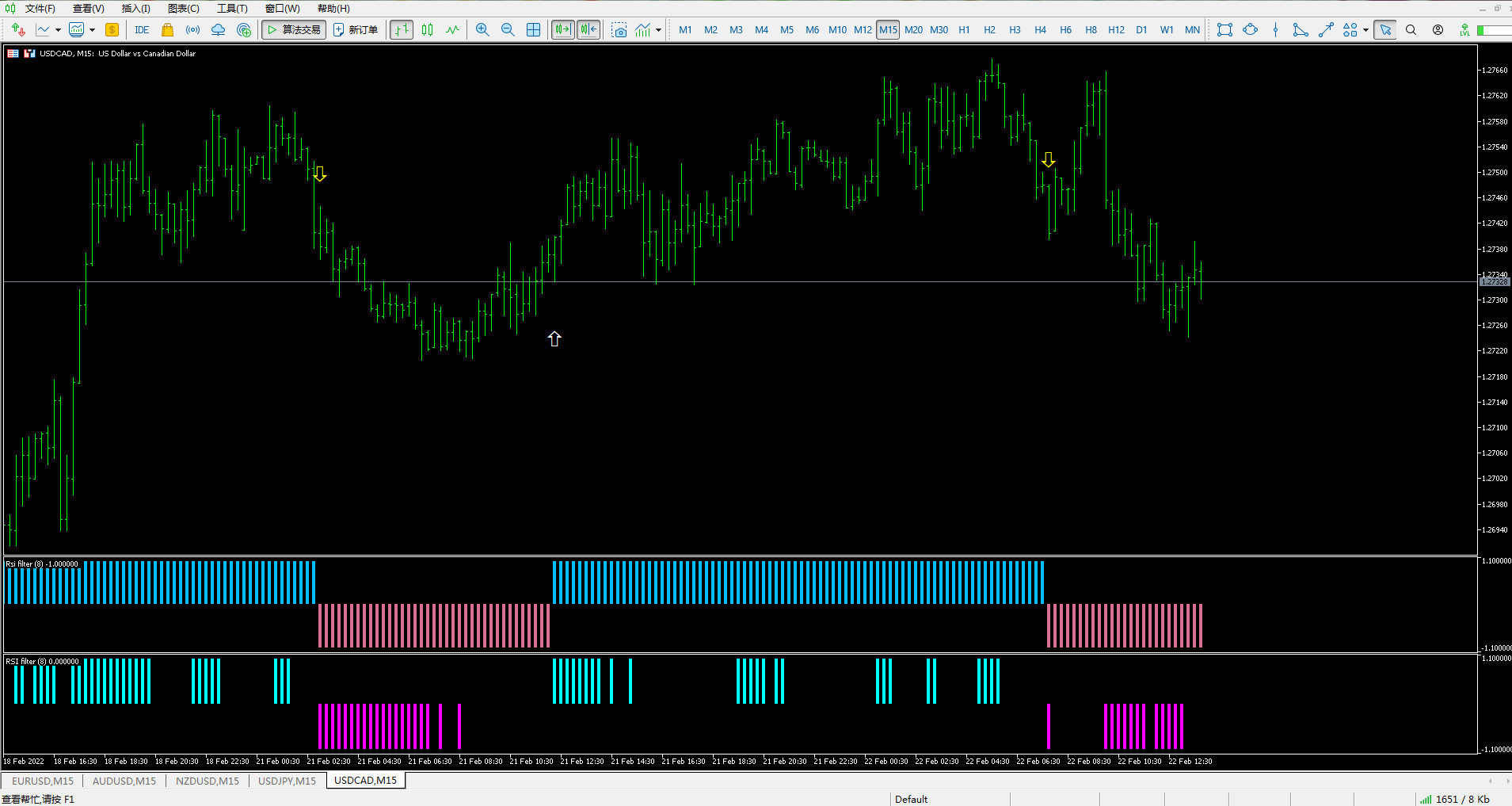
Task: Open the File (文件) menu
Action: (x=40, y=9)
